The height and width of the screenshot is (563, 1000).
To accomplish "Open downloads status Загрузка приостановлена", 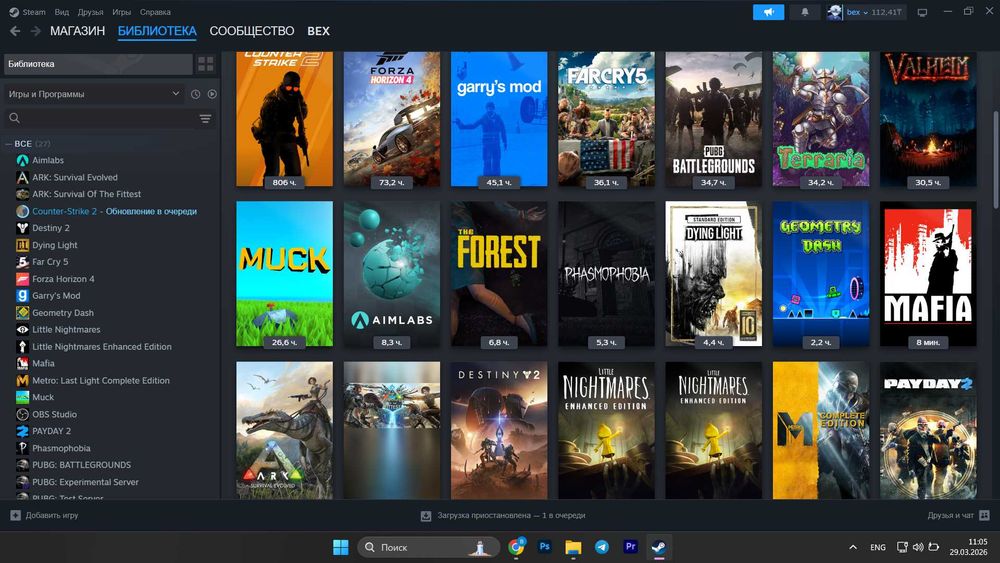I will coord(503,515).
